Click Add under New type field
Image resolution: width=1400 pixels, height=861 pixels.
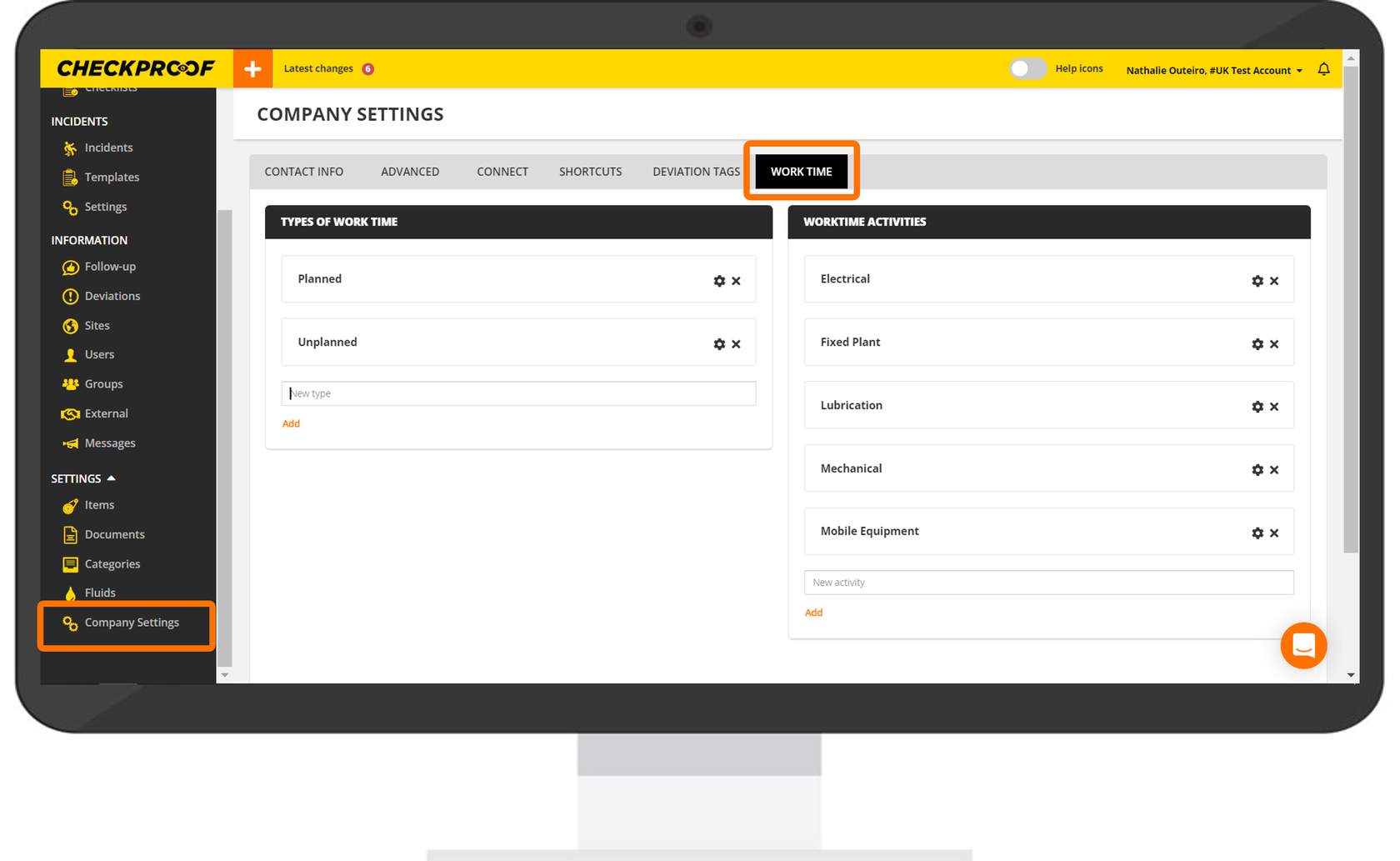(x=291, y=423)
